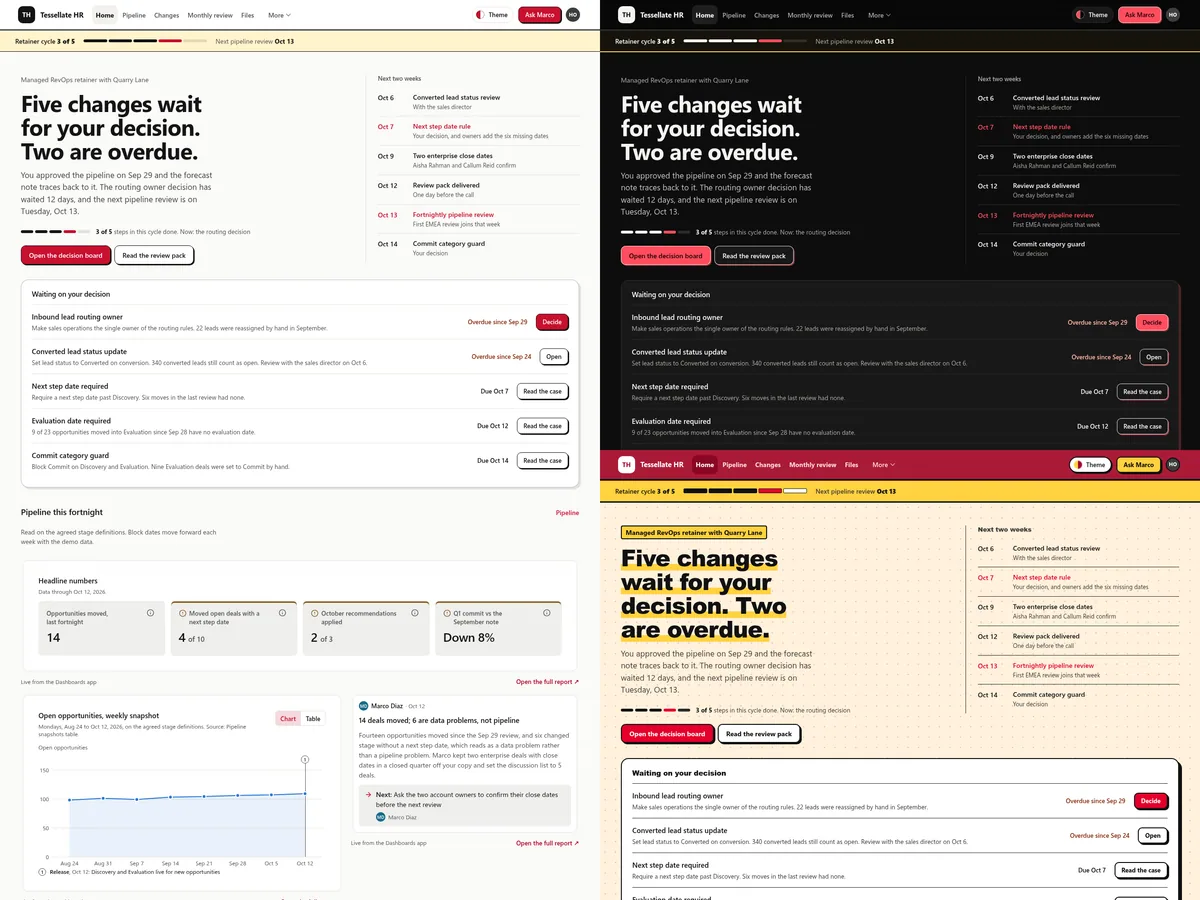Image resolution: width=1200 pixels, height=900 pixels.
Task: Click Down 8% value on Q1 commit card
Action: tap(469, 638)
